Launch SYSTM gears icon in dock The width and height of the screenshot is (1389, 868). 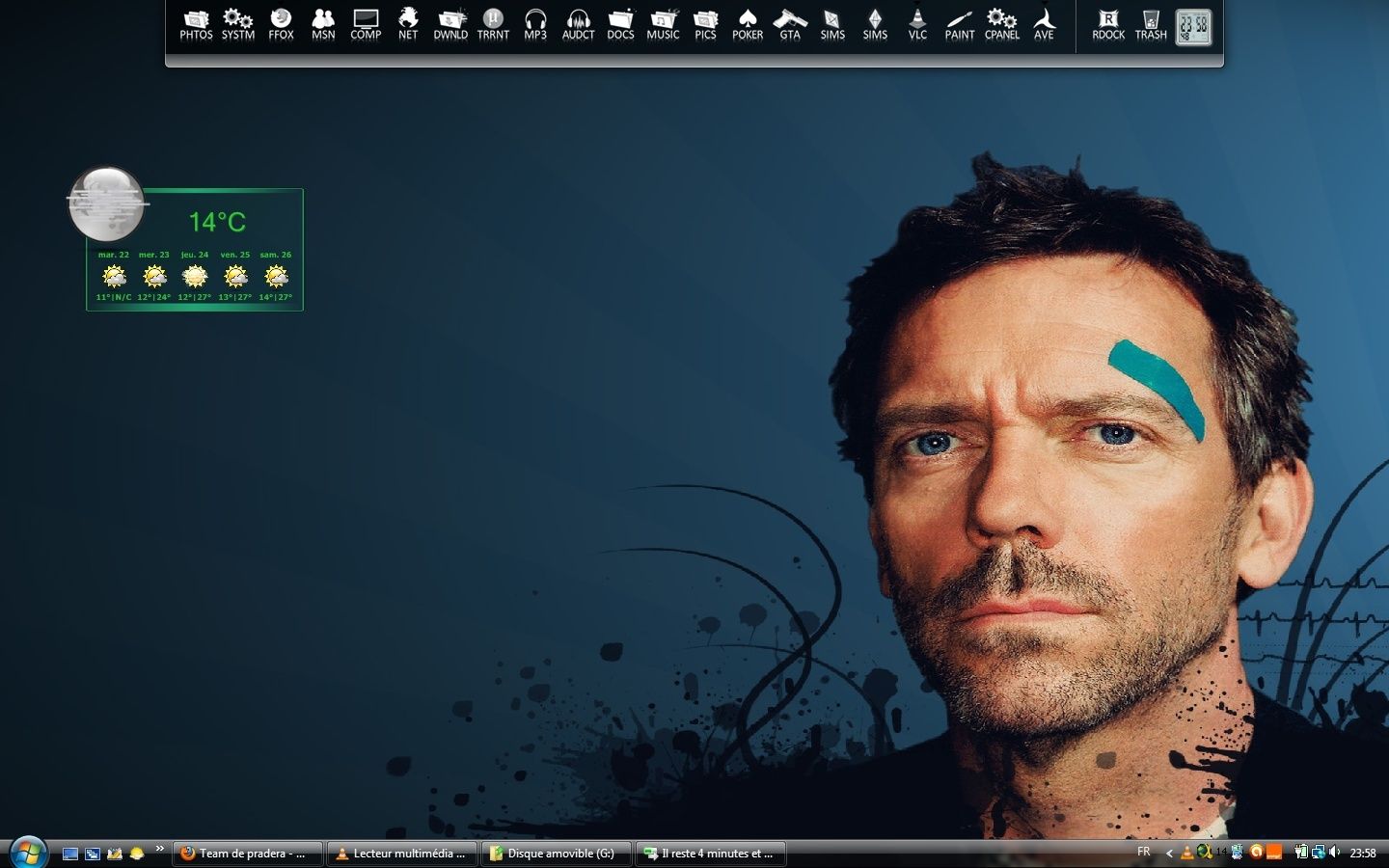tap(238, 24)
